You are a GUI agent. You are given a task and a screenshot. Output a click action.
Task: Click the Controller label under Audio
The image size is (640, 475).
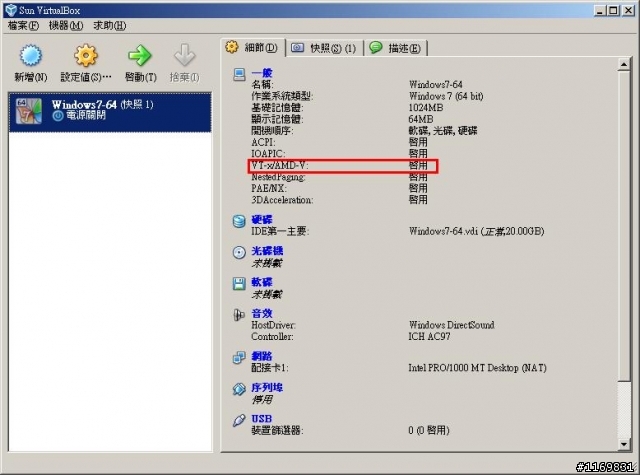pyautogui.click(x=272, y=336)
